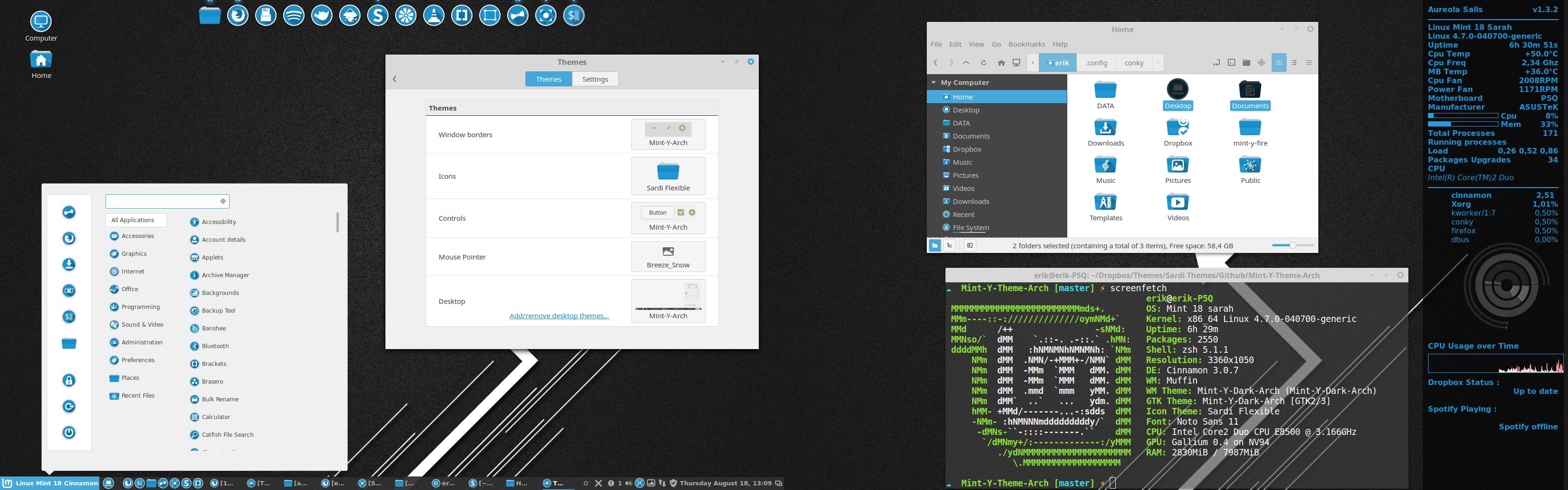
Task: Launch the bow-tie app in top dock
Action: coord(518,15)
